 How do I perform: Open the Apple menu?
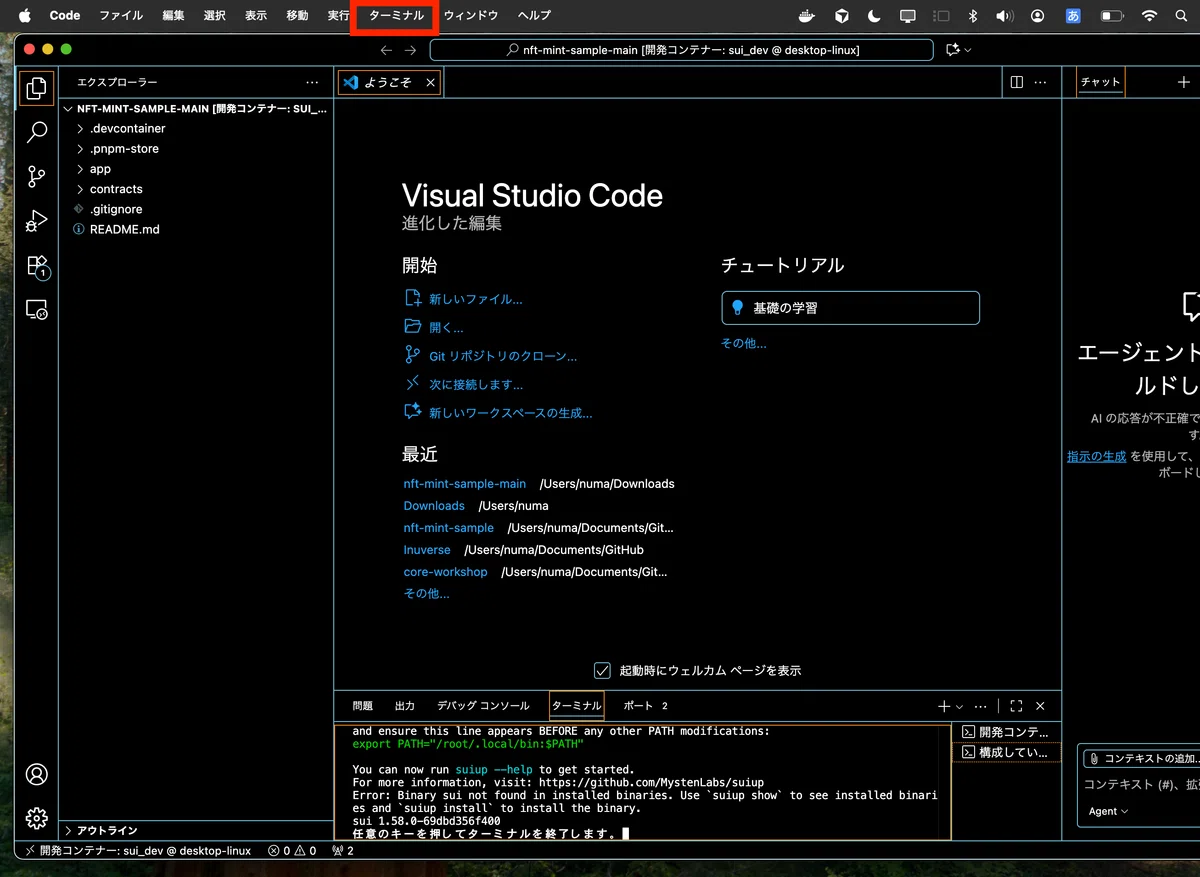[x=25, y=16]
